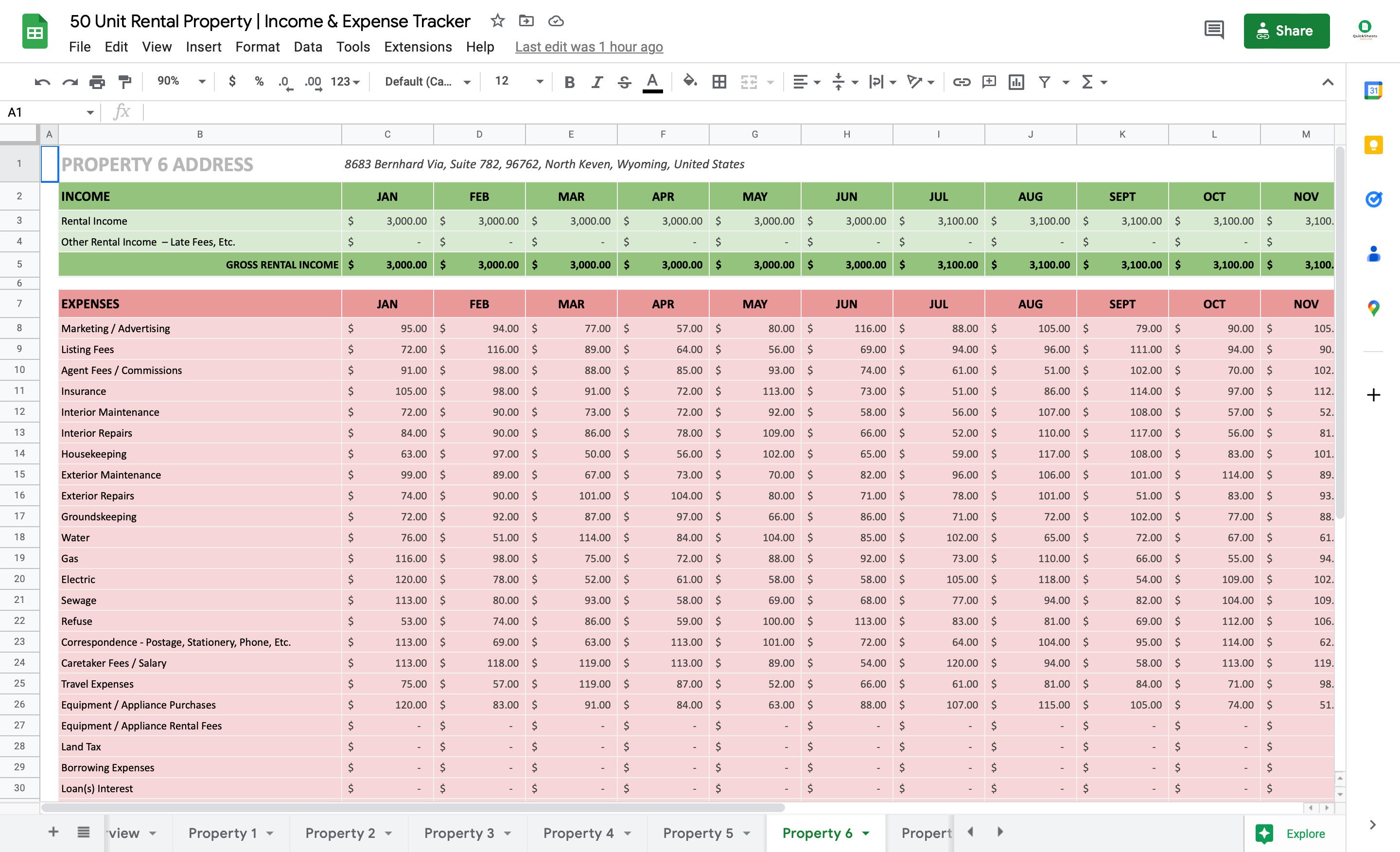Open text color picker
This screenshot has height=852, width=1400.
(652, 82)
